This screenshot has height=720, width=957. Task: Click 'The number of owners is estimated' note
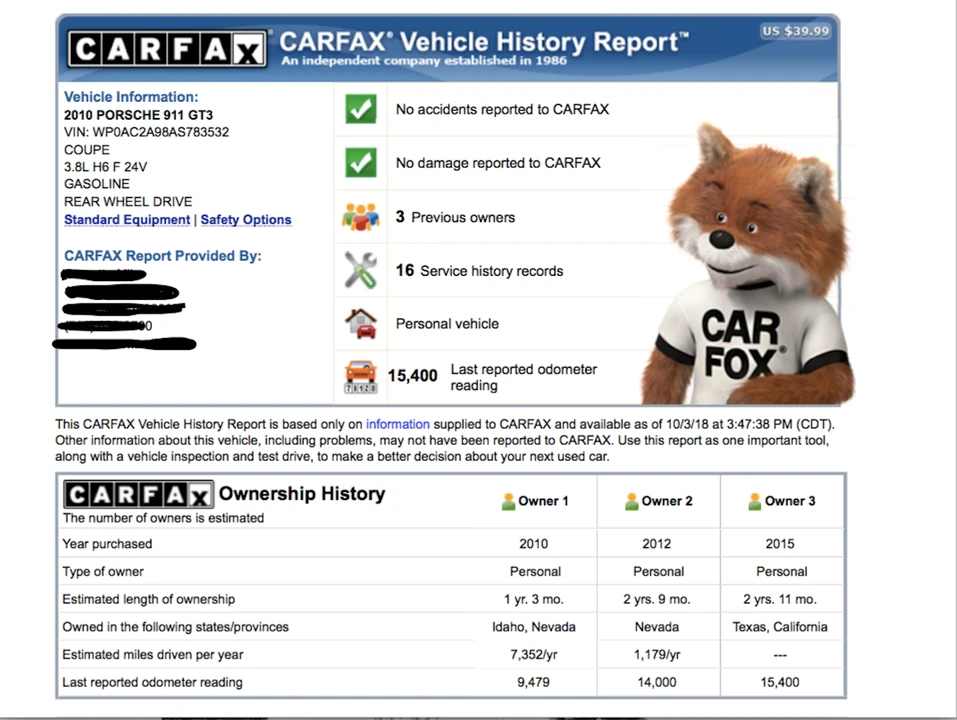164,518
